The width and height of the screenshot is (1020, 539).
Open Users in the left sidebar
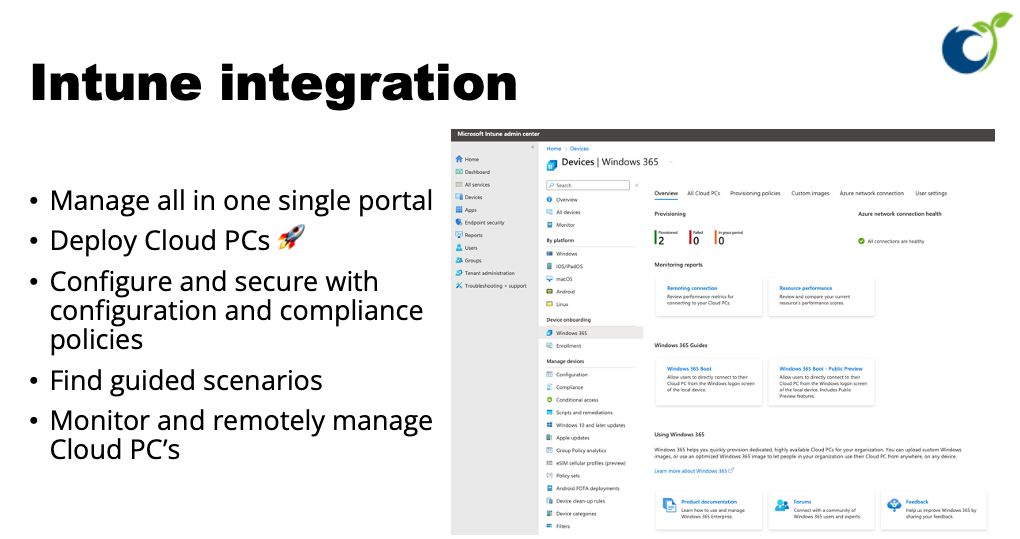click(x=466, y=248)
